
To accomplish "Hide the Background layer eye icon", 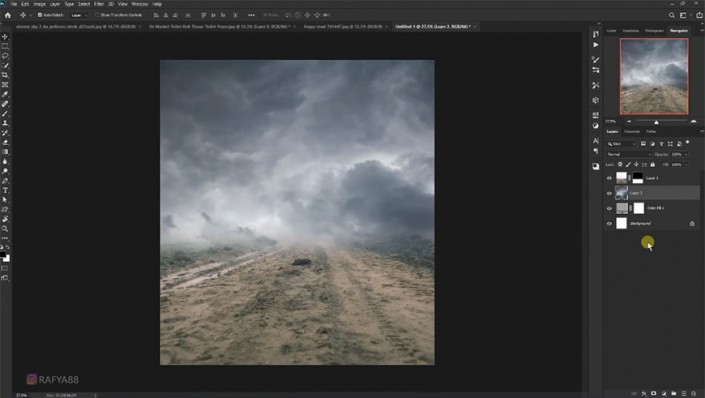I will (609, 223).
